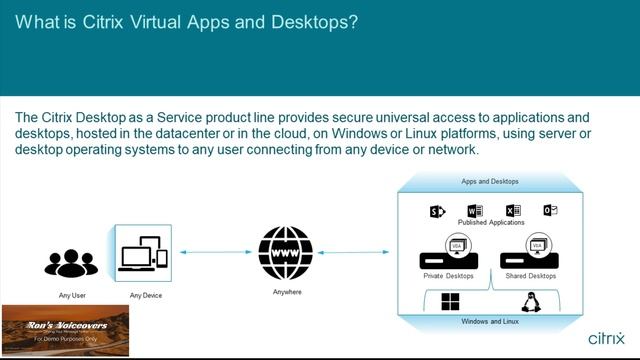Click the Linux penguin icon
Image resolution: width=640 pixels, height=360 pixels.
[531, 302]
